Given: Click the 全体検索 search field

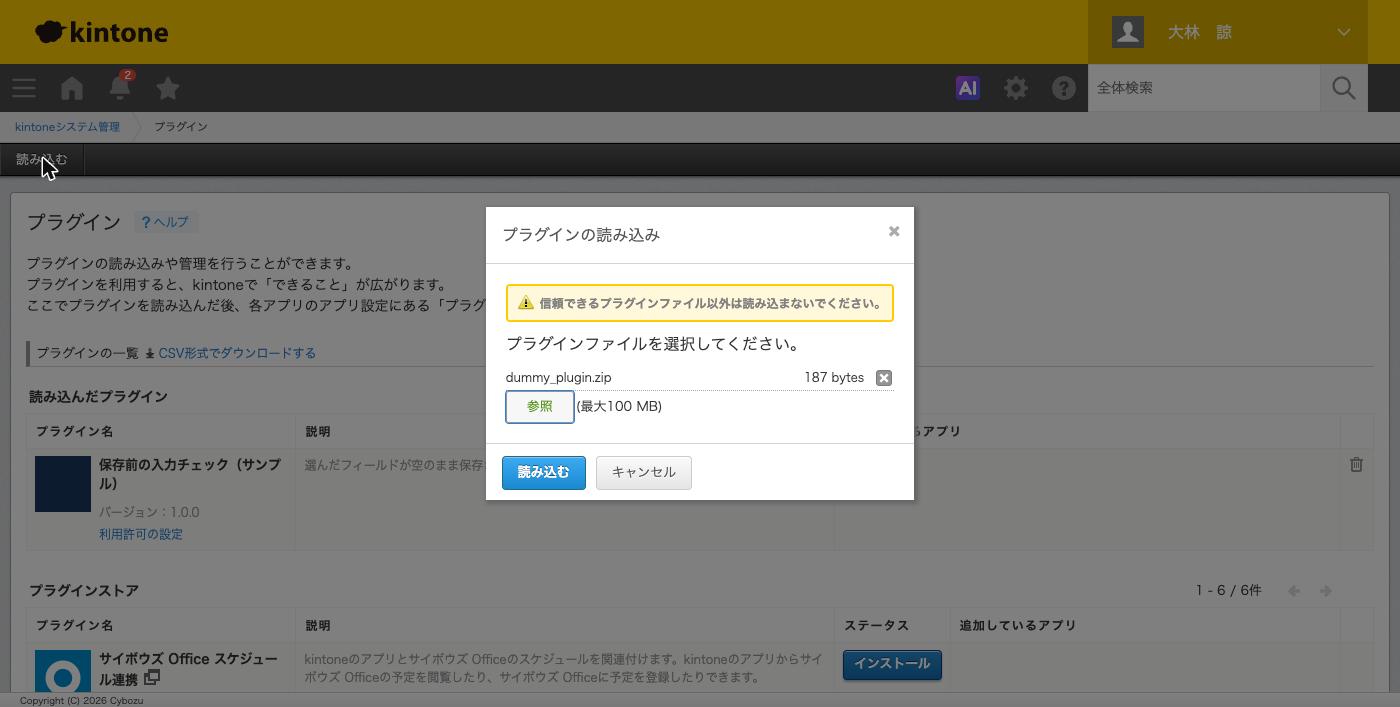Looking at the screenshot, I should tap(1204, 88).
